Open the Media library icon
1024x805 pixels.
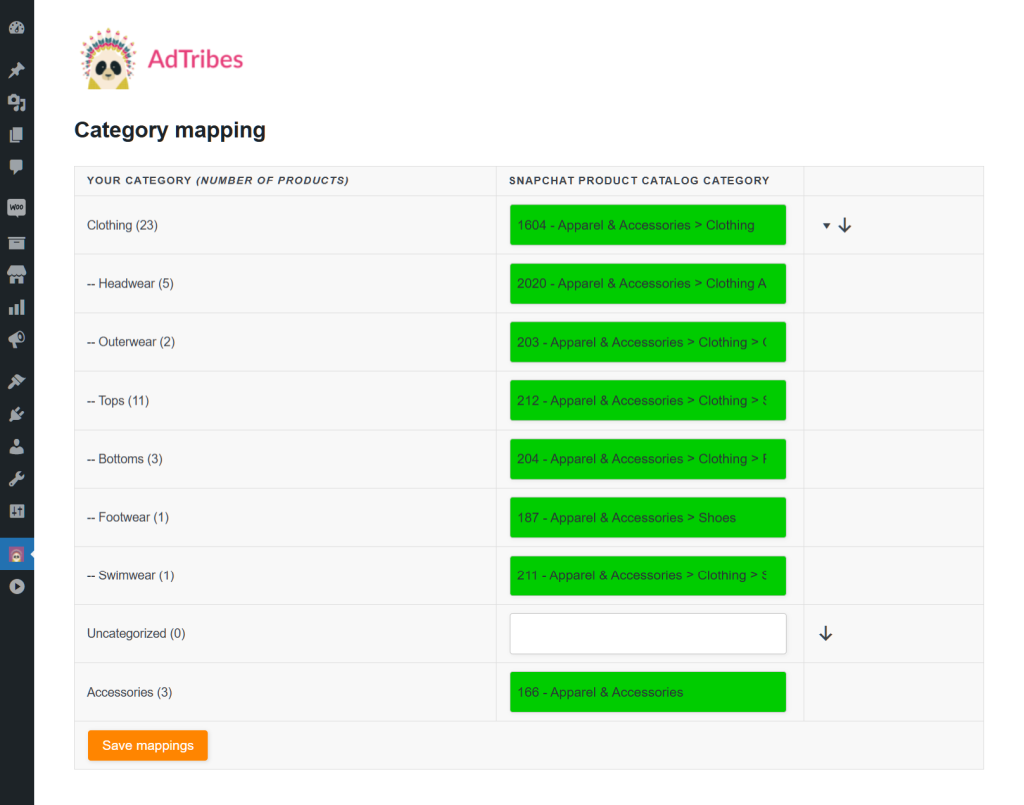(16, 102)
